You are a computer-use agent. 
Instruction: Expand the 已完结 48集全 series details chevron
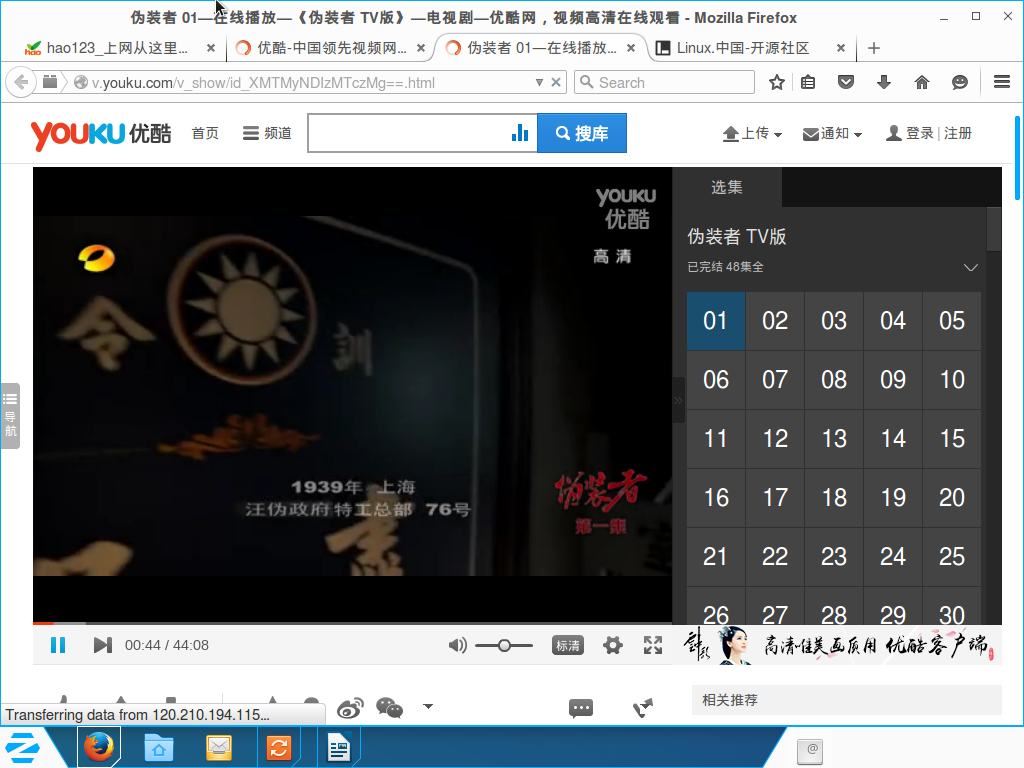(970, 267)
